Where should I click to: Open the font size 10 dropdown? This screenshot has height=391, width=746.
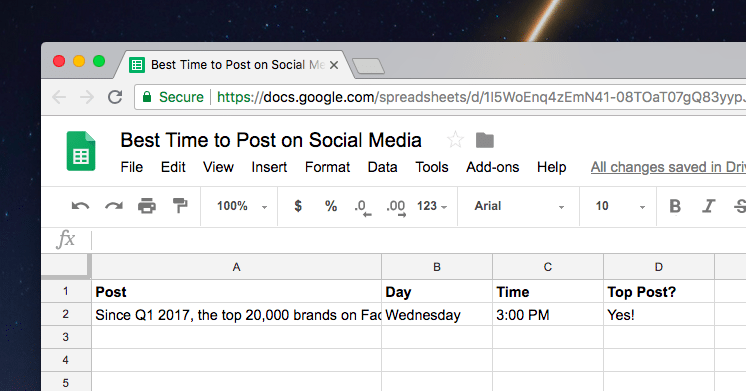(620, 206)
